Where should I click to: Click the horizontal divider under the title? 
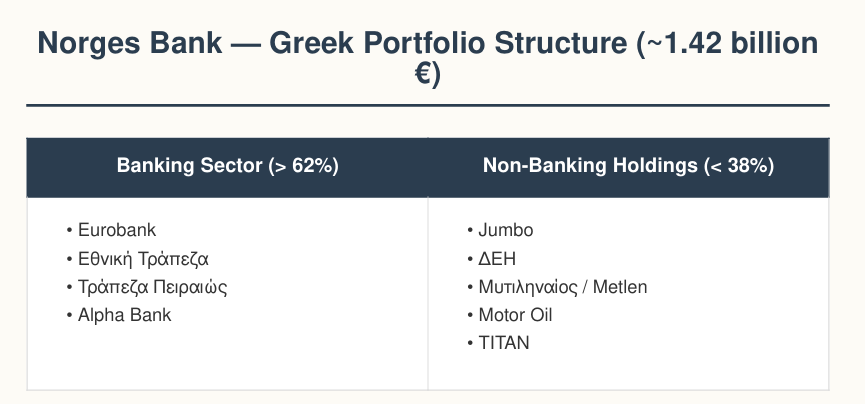click(x=428, y=105)
